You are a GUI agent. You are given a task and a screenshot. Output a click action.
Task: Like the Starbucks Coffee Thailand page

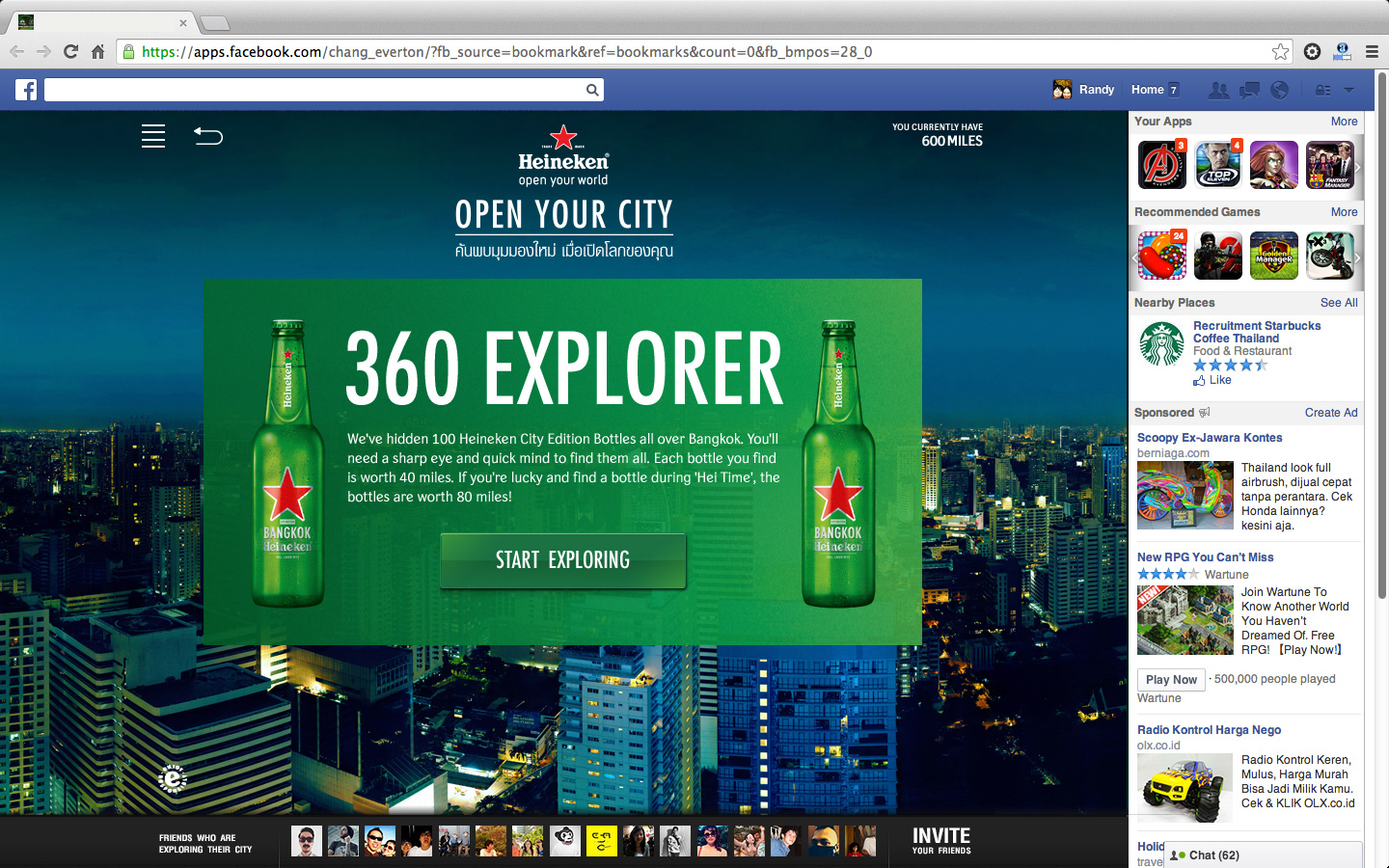(1212, 380)
